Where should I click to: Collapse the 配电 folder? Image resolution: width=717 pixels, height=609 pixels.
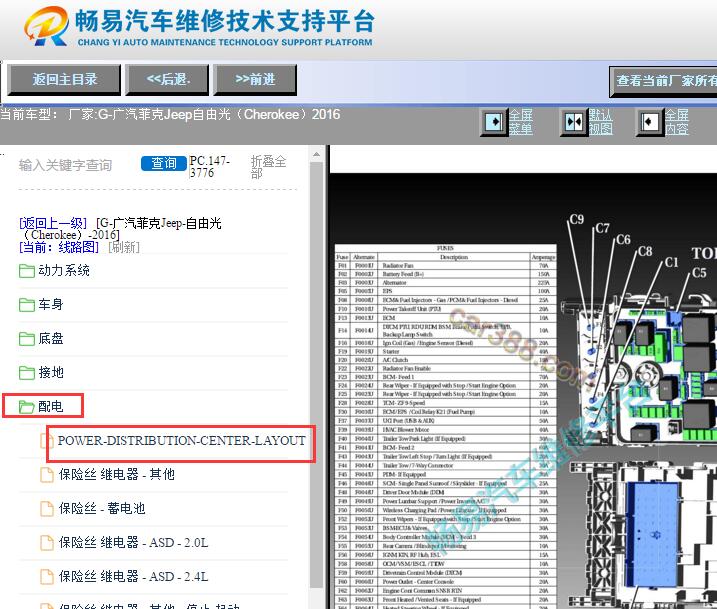(x=50, y=406)
